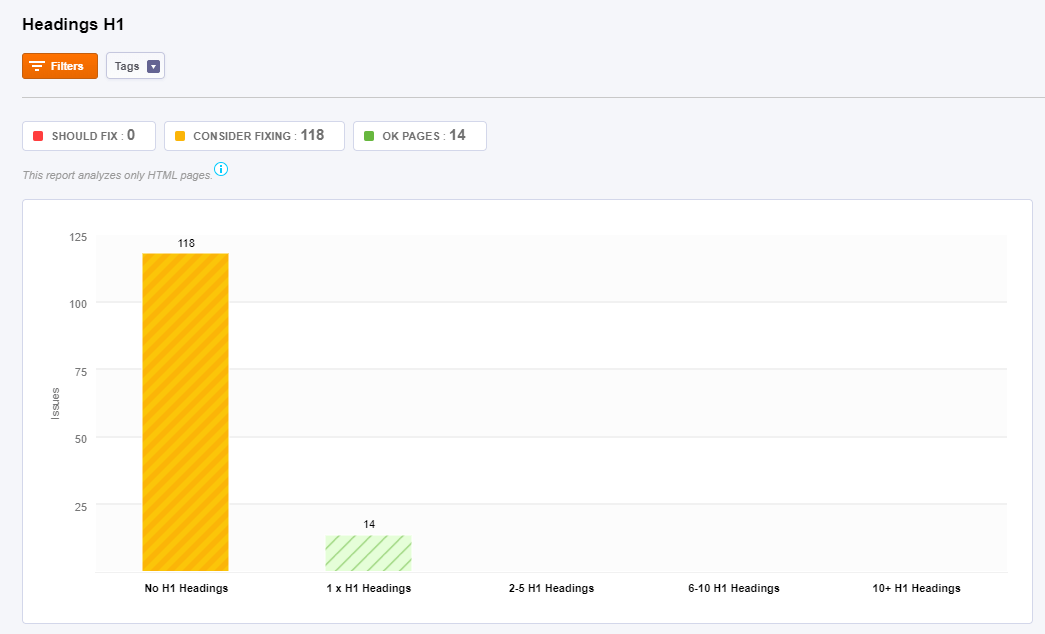The width and height of the screenshot is (1045, 634).
Task: Click the red Should Fix color square
Action: click(x=38, y=136)
